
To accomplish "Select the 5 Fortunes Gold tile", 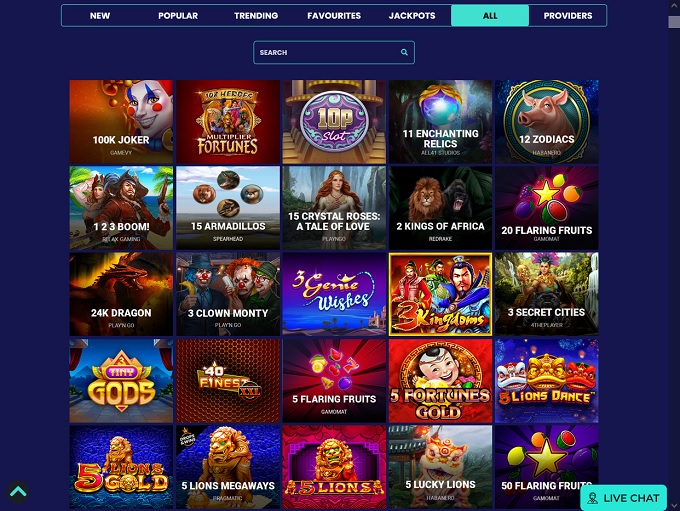I will (x=440, y=380).
